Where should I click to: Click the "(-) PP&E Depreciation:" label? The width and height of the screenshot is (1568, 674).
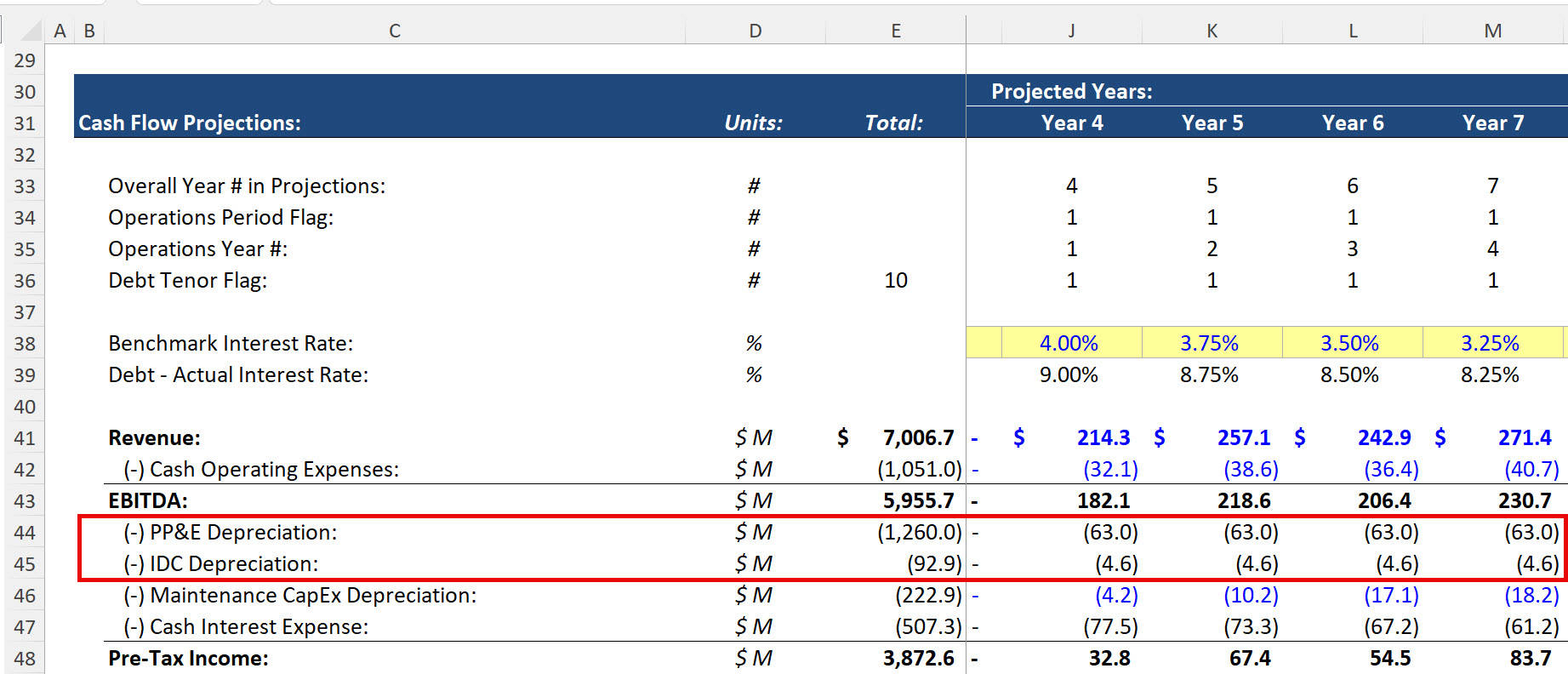[231, 533]
